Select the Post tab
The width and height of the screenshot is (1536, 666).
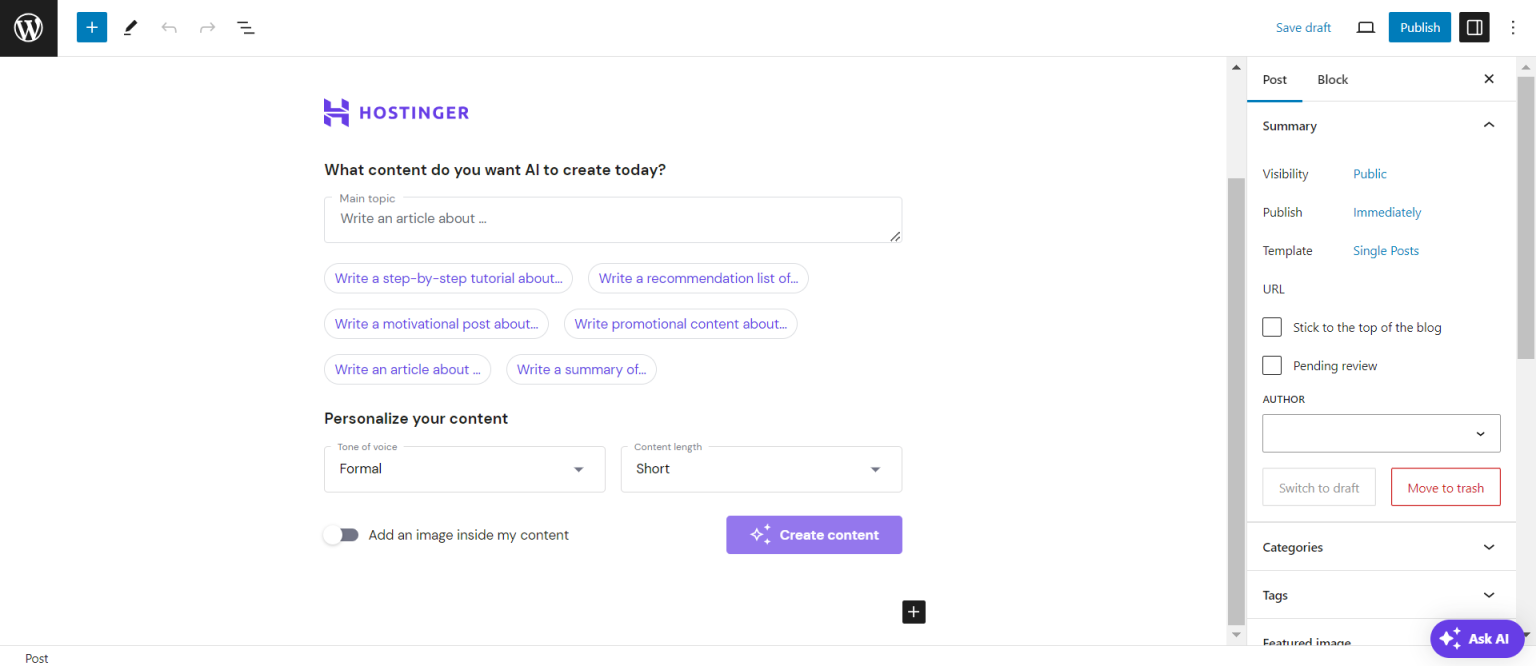1274,79
